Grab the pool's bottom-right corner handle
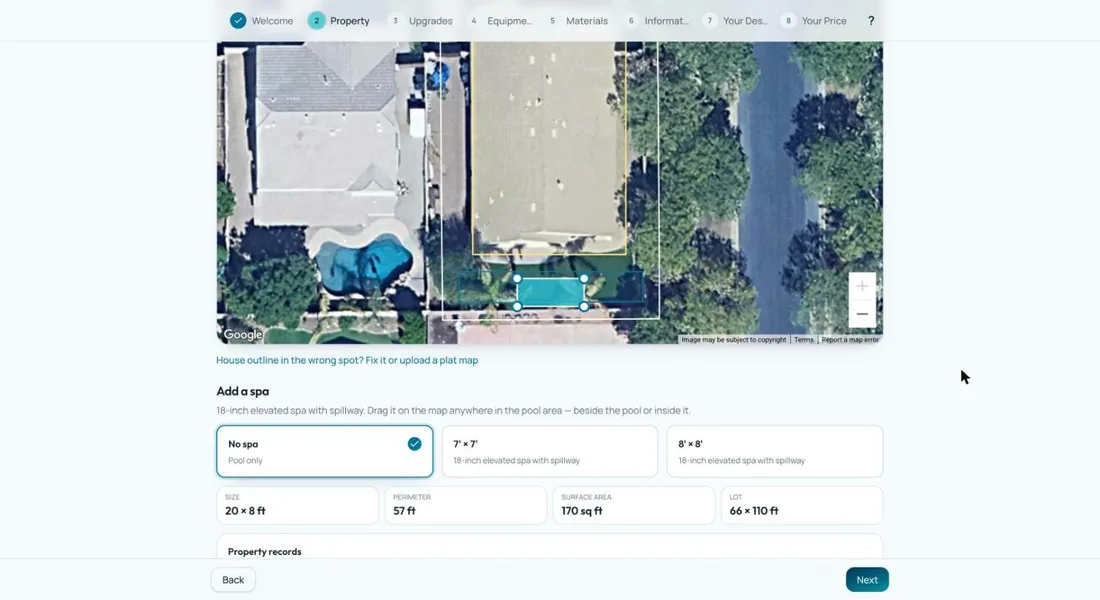 [x=584, y=307]
